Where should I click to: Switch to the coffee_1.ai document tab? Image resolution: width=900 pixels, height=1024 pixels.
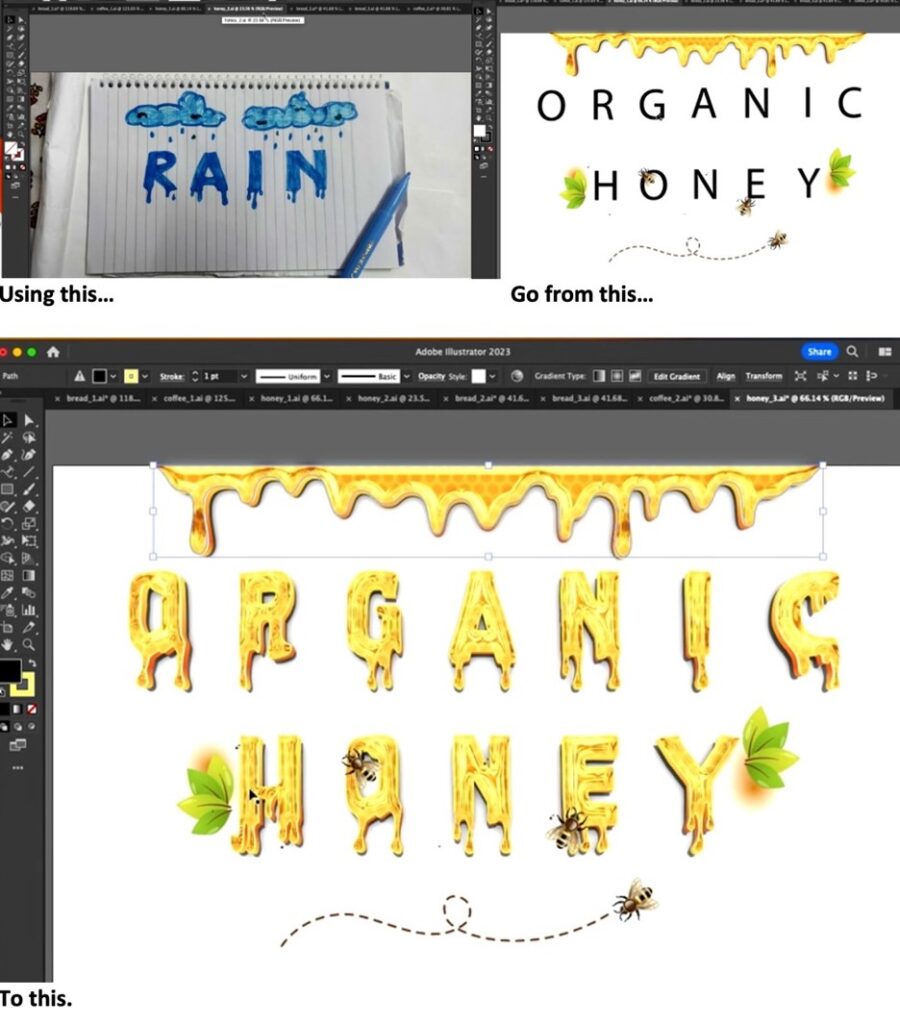pyautogui.click(x=200, y=398)
